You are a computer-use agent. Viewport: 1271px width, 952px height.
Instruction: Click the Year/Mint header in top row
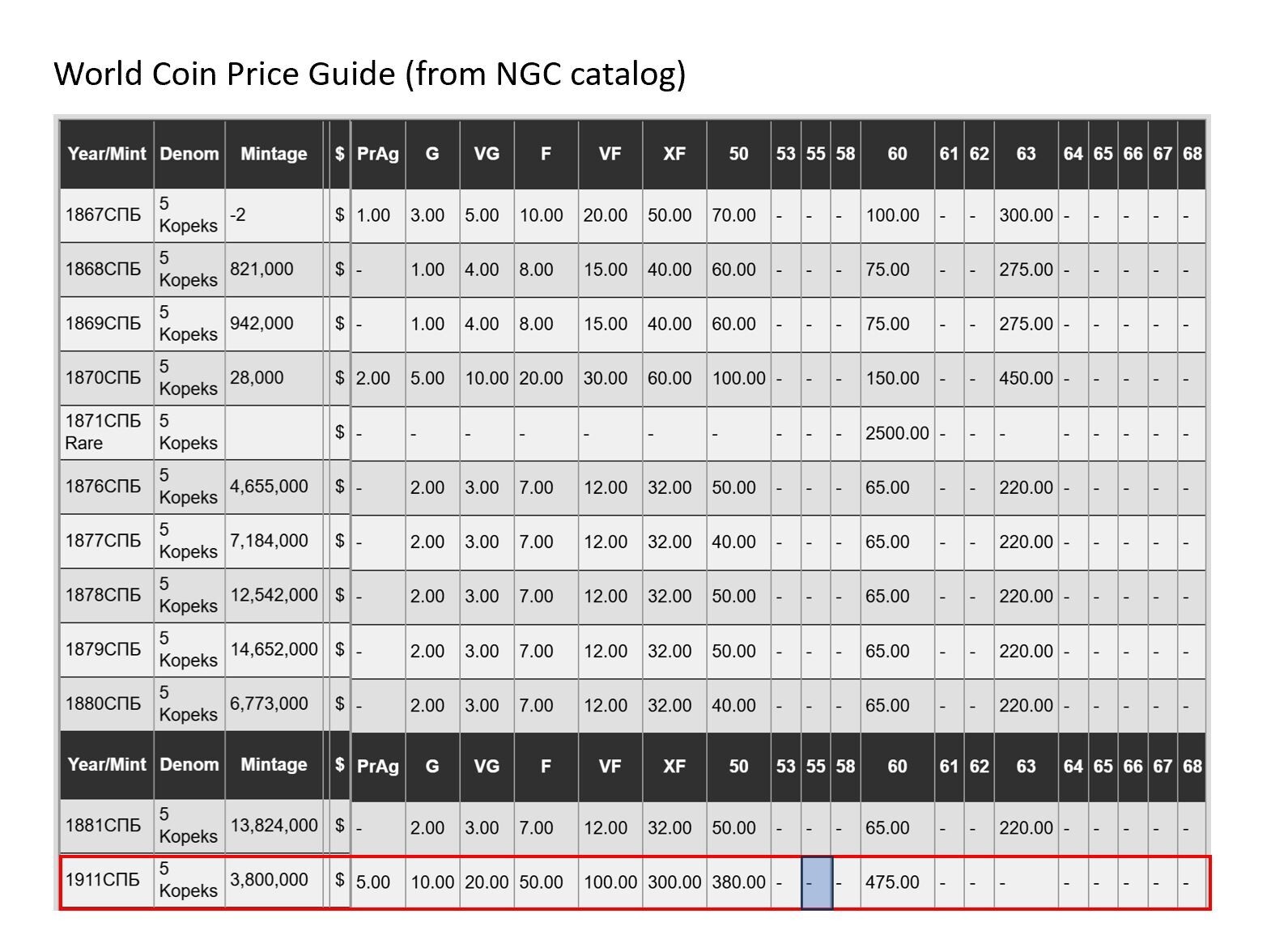click(107, 154)
